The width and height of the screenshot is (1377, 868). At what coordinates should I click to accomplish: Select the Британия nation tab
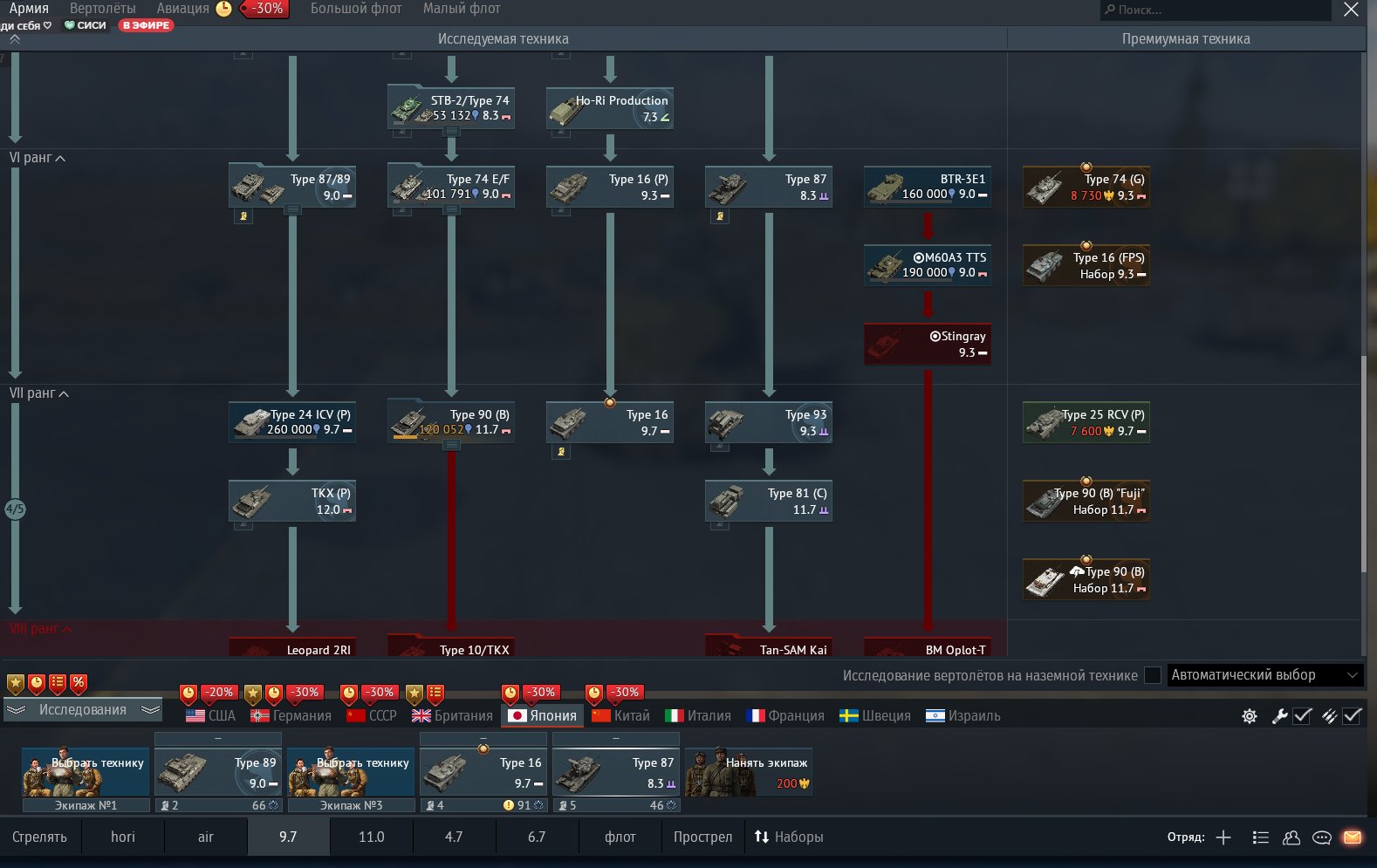coord(452,716)
